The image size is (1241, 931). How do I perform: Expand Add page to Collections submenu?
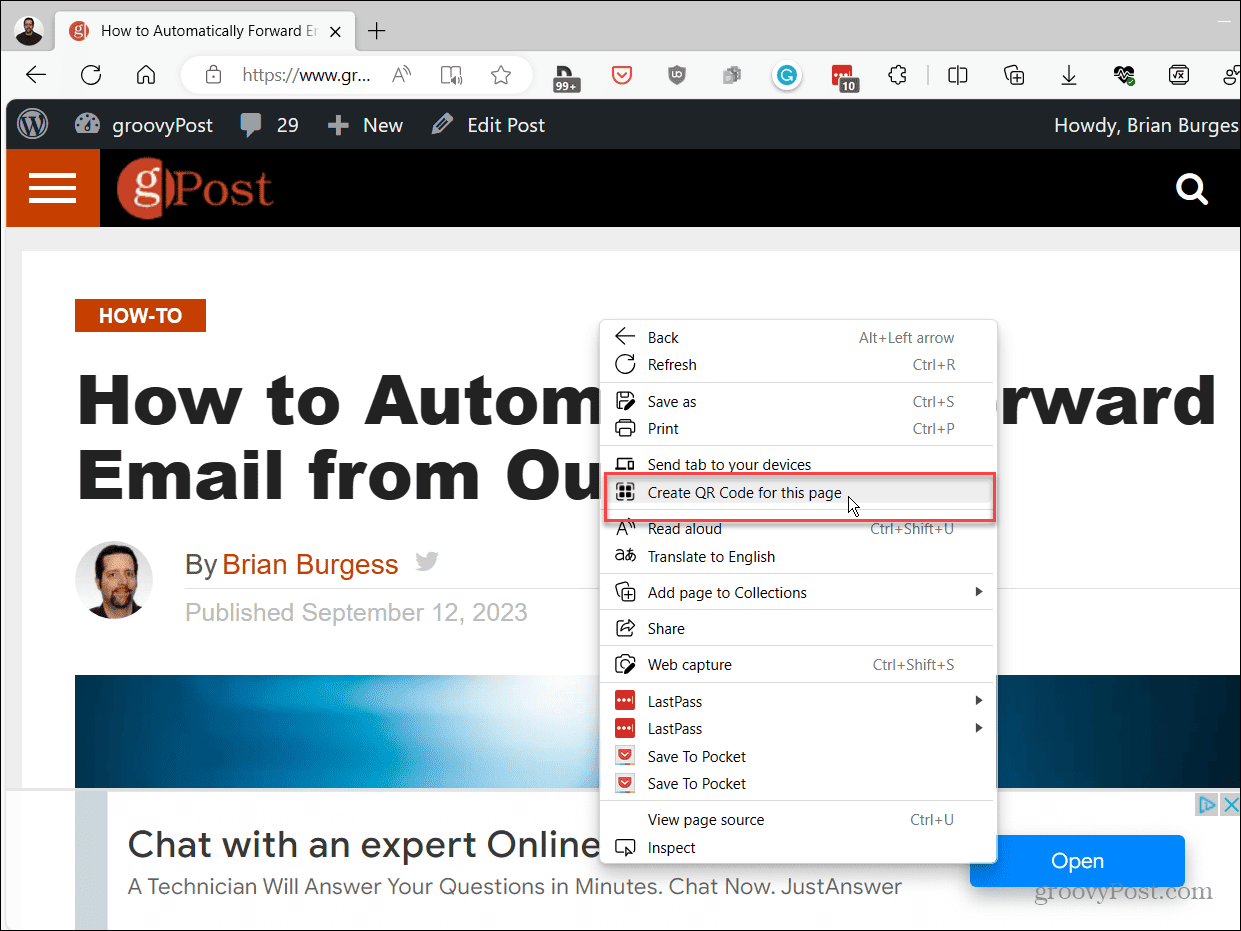(979, 592)
